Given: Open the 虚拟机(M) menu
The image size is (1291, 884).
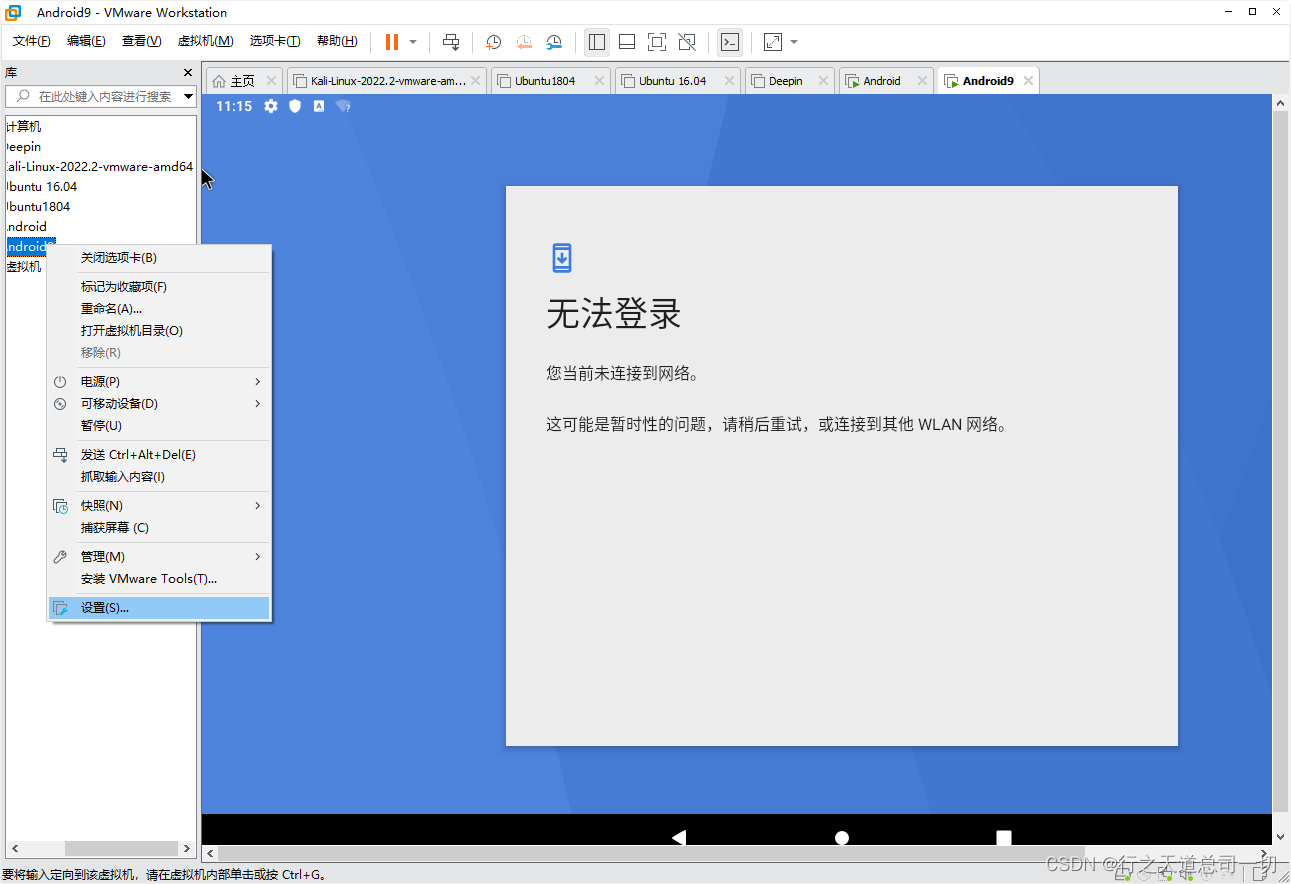Looking at the screenshot, I should click(x=205, y=41).
